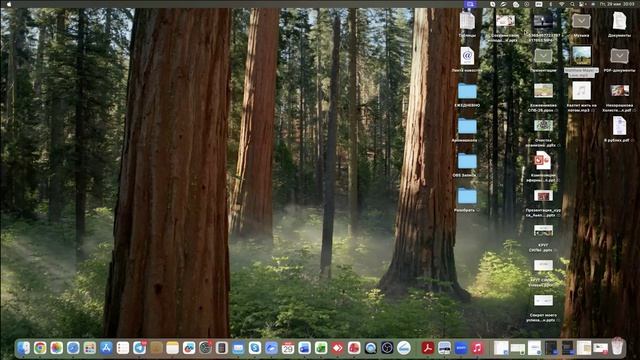Image resolution: width=640 pixels, height=360 pixels.
Task: Launch OBS Studio from the Dock
Action: [x=387, y=348]
